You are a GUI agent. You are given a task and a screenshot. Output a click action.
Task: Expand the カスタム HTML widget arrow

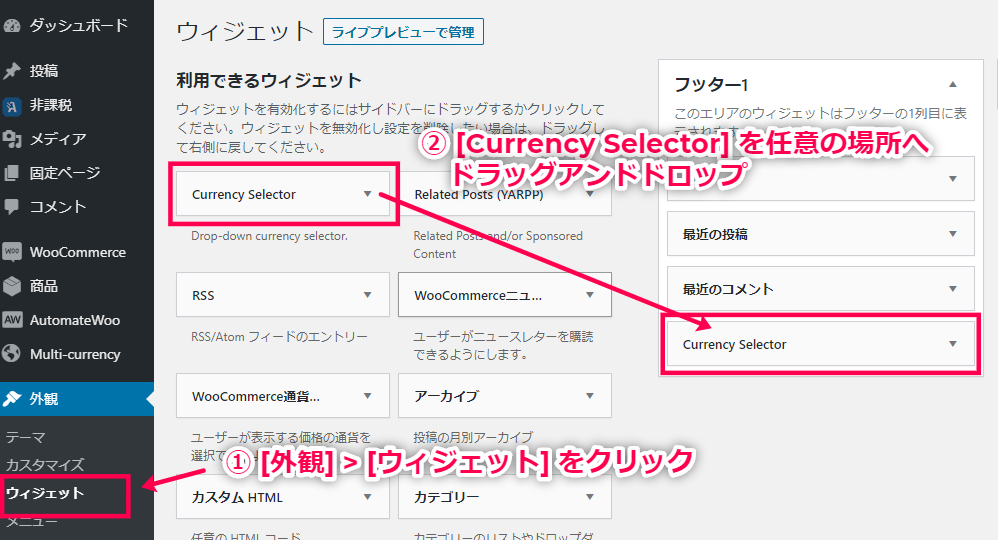click(x=367, y=497)
